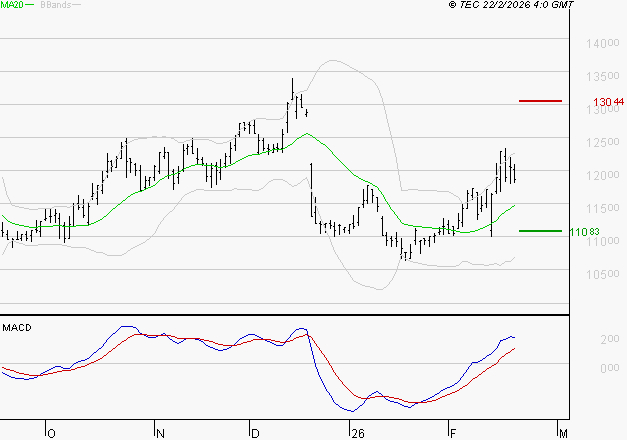Click the M month marker on time axis
The width and height of the screenshot is (627, 440).
click(563, 433)
